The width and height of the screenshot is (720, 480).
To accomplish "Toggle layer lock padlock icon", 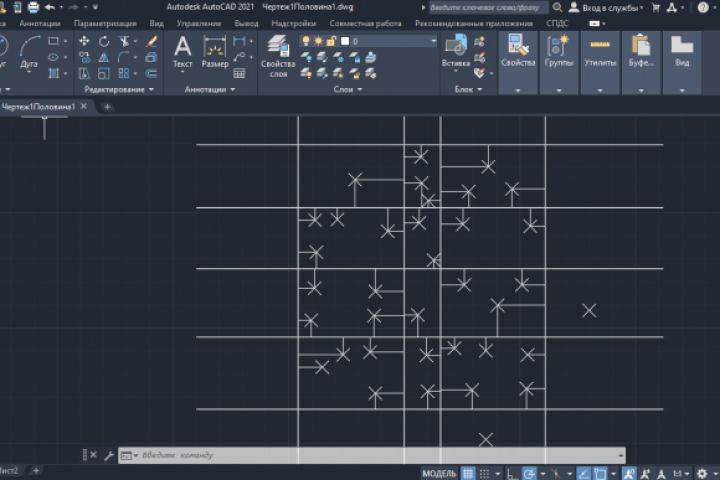I will (x=331, y=41).
